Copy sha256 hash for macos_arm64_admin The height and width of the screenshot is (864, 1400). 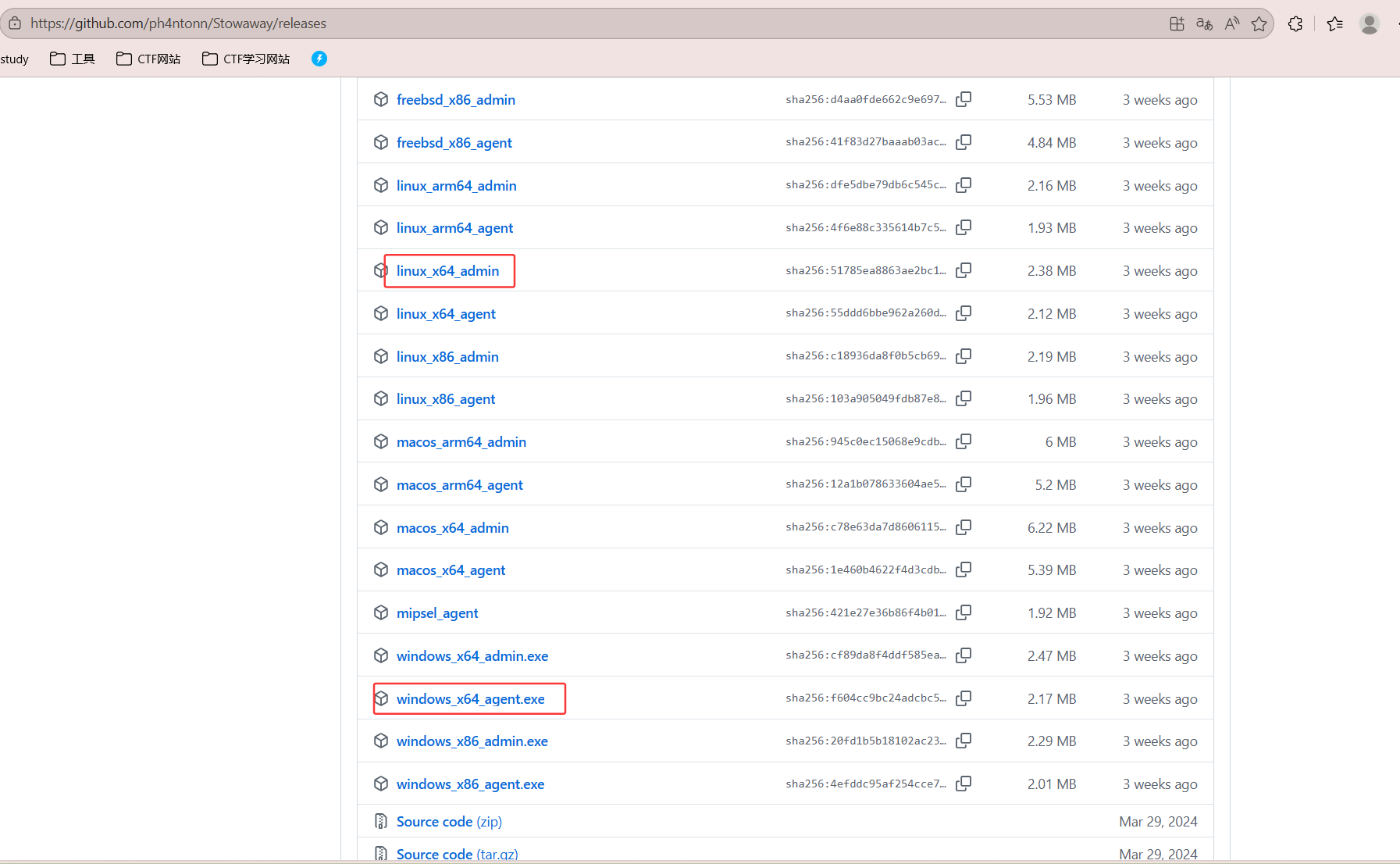[964, 441]
